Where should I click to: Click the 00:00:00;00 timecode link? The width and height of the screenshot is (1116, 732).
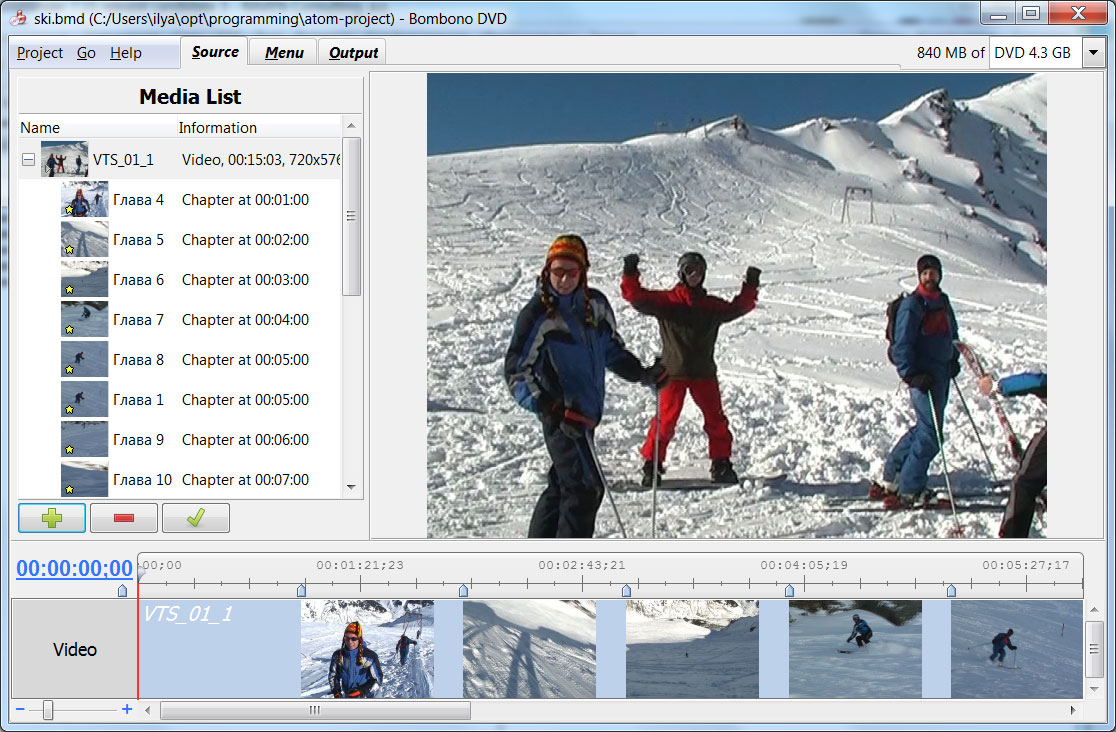click(75, 568)
